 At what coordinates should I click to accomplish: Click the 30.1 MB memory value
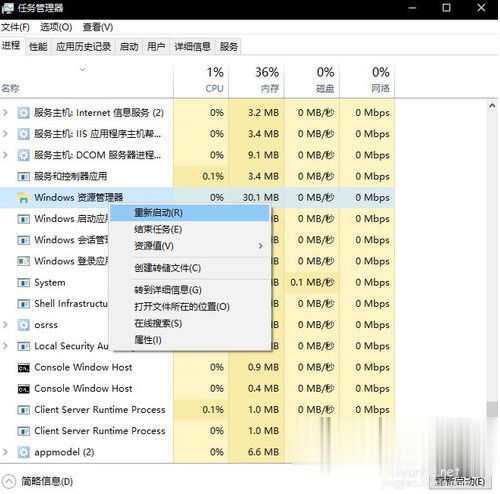(x=261, y=198)
